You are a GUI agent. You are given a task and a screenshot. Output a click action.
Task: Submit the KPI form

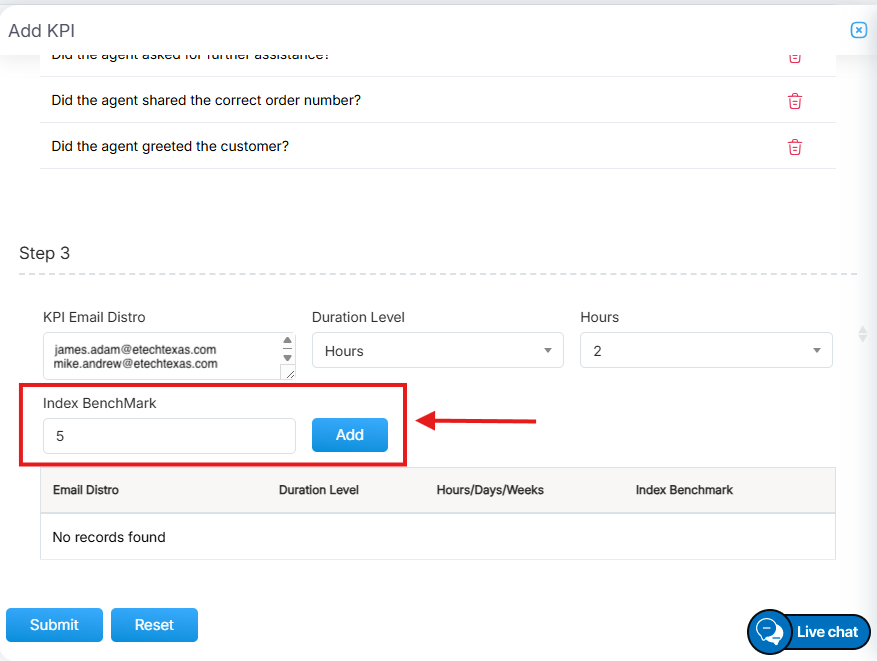click(x=54, y=625)
